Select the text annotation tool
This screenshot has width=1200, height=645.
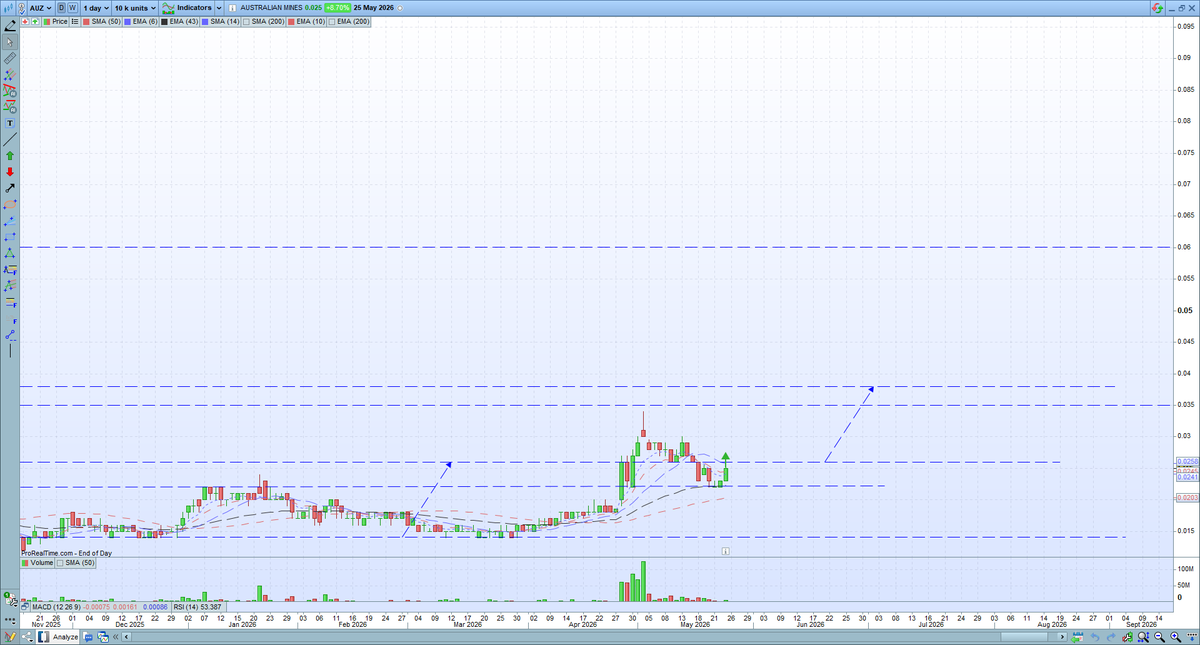pyautogui.click(x=10, y=123)
